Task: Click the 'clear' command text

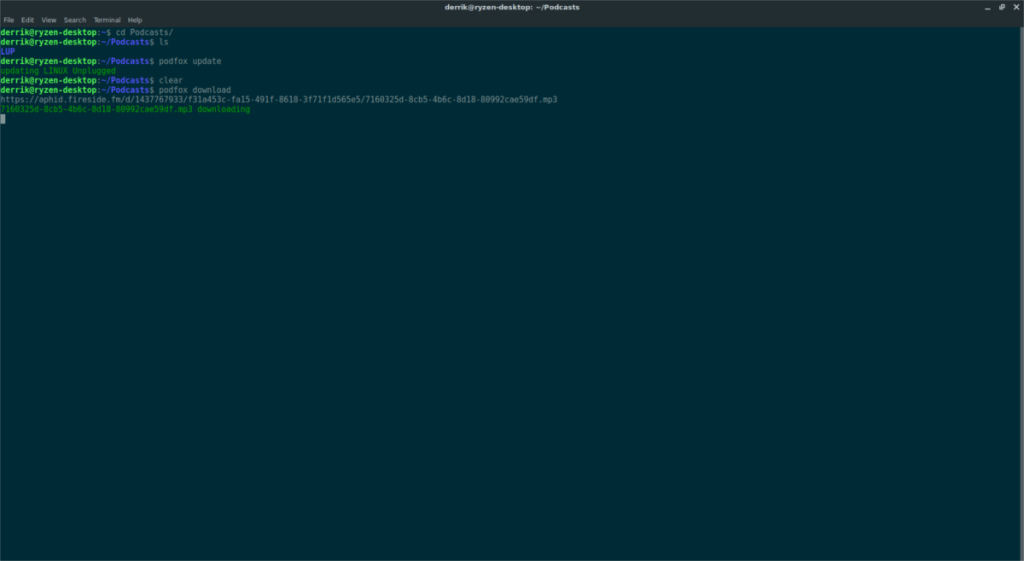Action: [170, 80]
